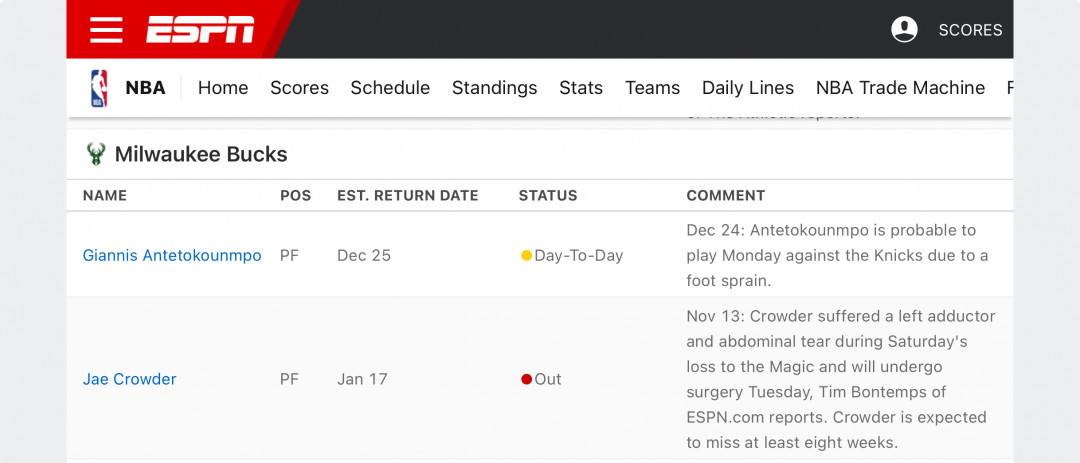The image size is (1080, 463).
Task: Open Jae Crowder player link
Action: 129,379
